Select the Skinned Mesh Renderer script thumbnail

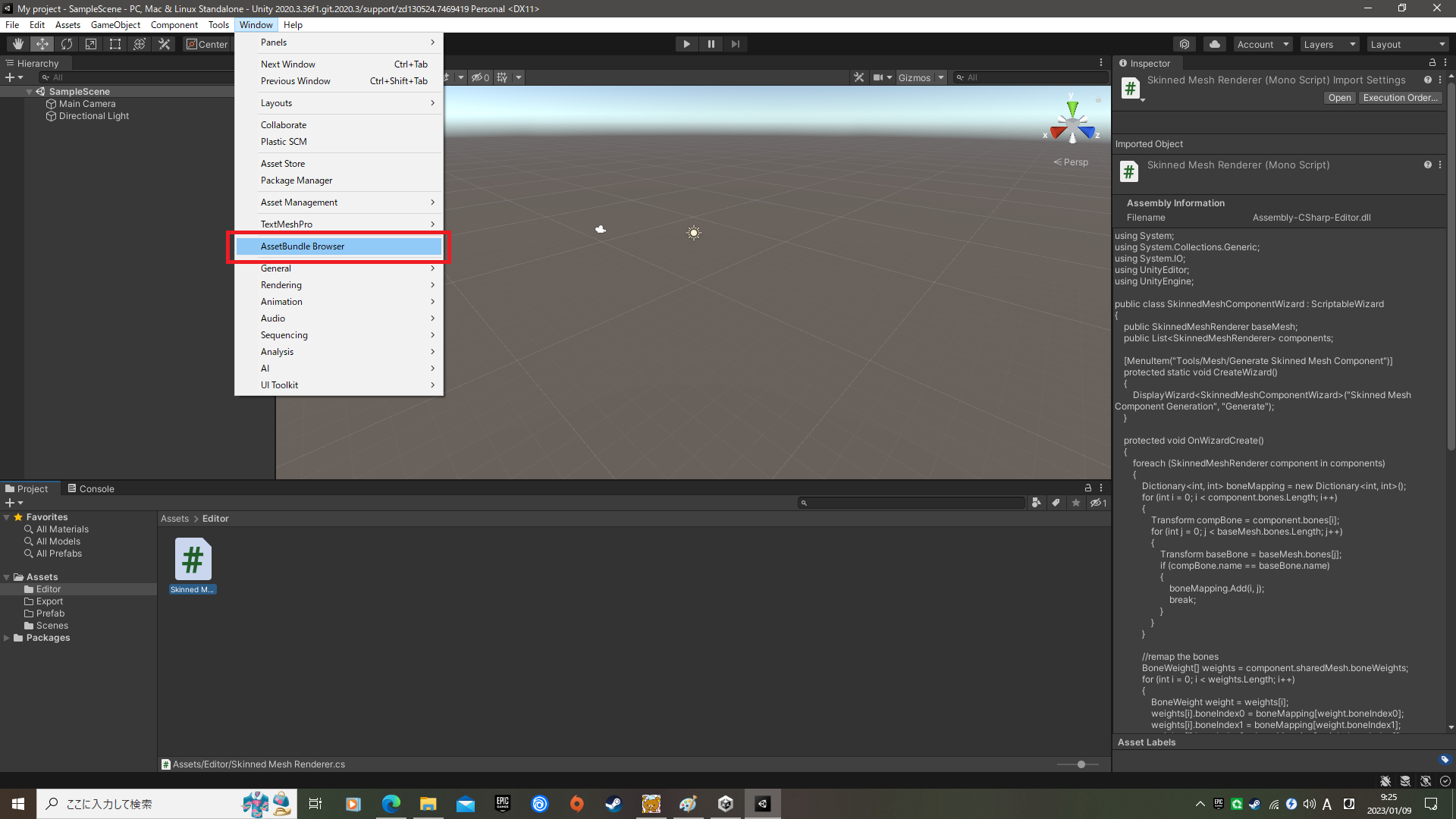(193, 560)
